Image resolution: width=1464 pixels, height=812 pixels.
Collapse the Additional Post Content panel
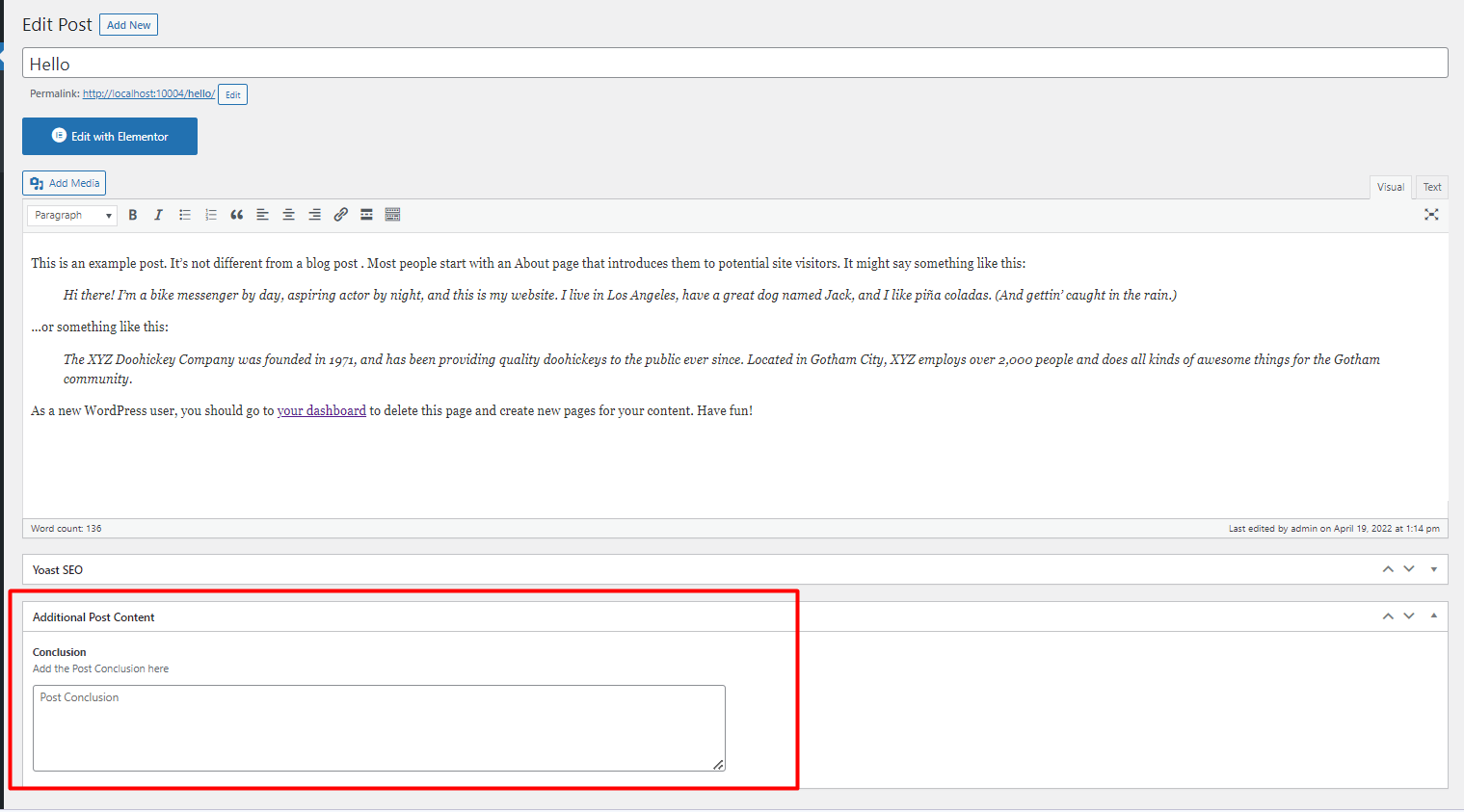click(x=1433, y=616)
